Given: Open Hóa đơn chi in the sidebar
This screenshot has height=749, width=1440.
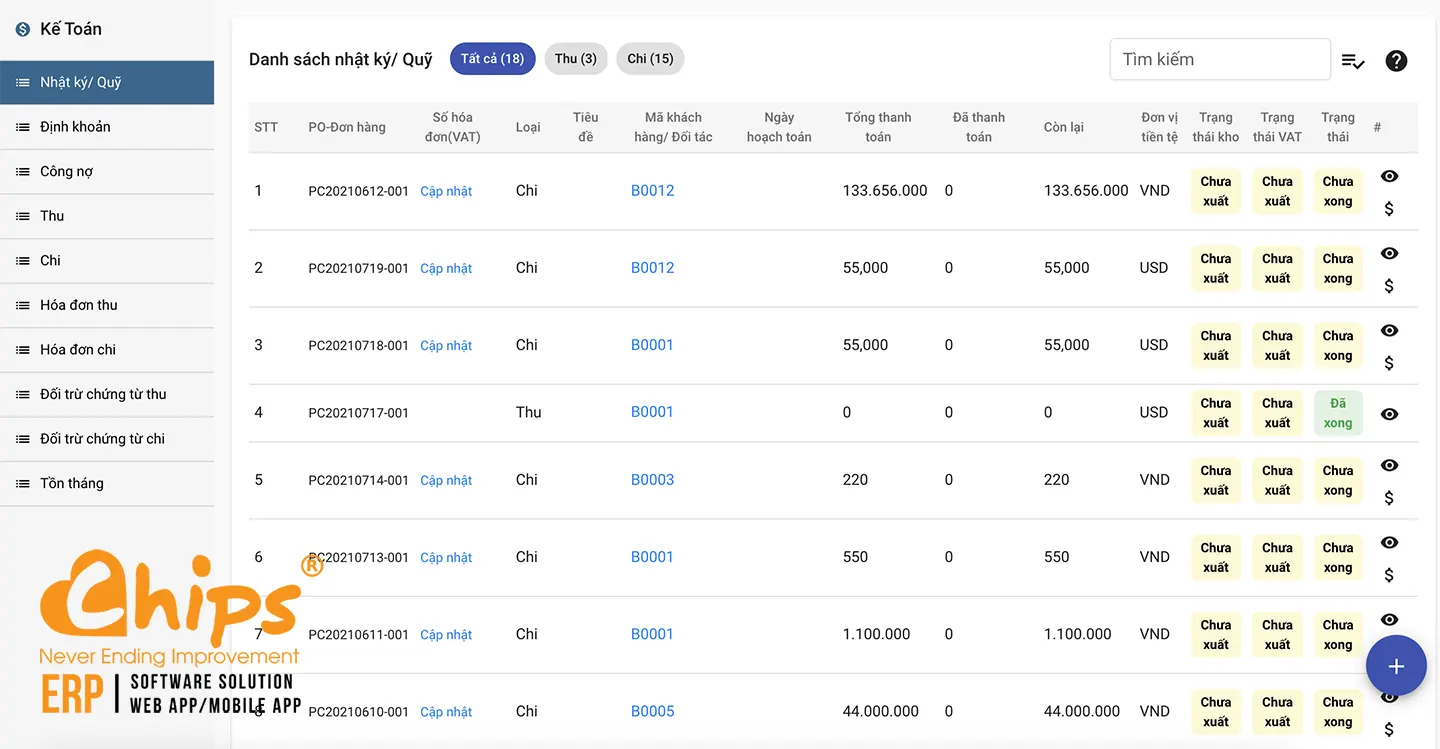Looking at the screenshot, I should pos(107,349).
